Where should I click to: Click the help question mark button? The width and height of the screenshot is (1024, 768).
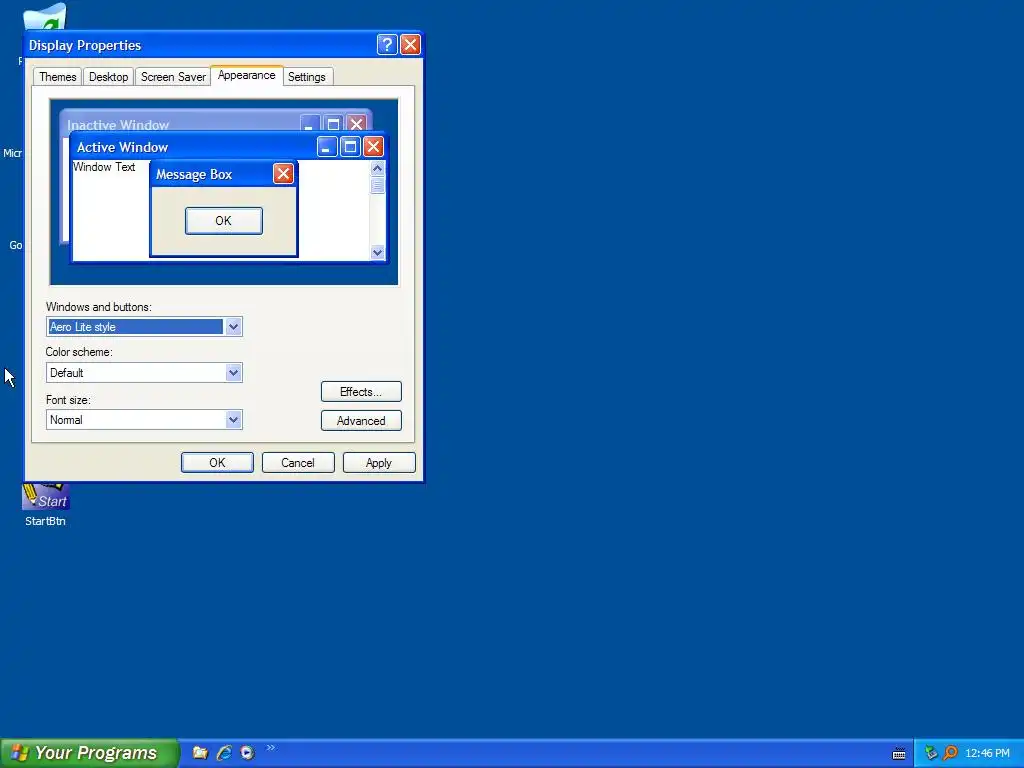tap(387, 44)
